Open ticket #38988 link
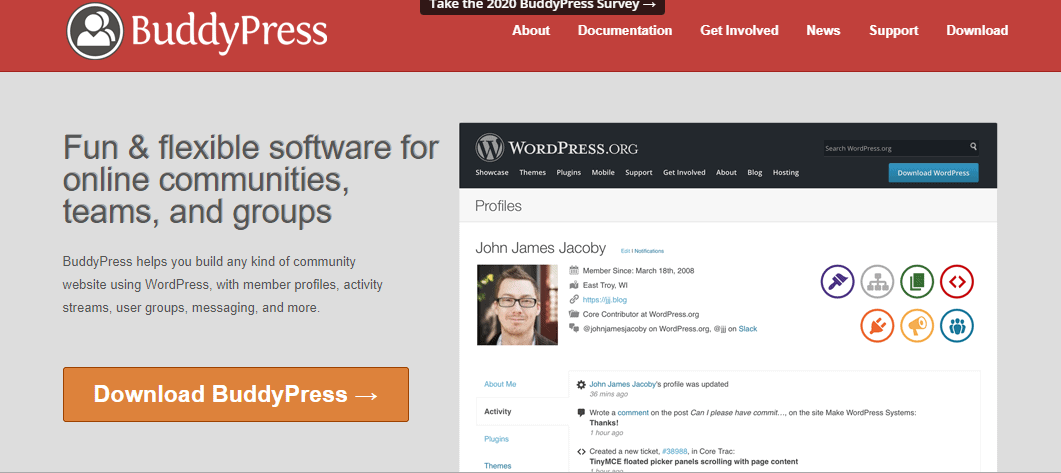 click(x=673, y=451)
